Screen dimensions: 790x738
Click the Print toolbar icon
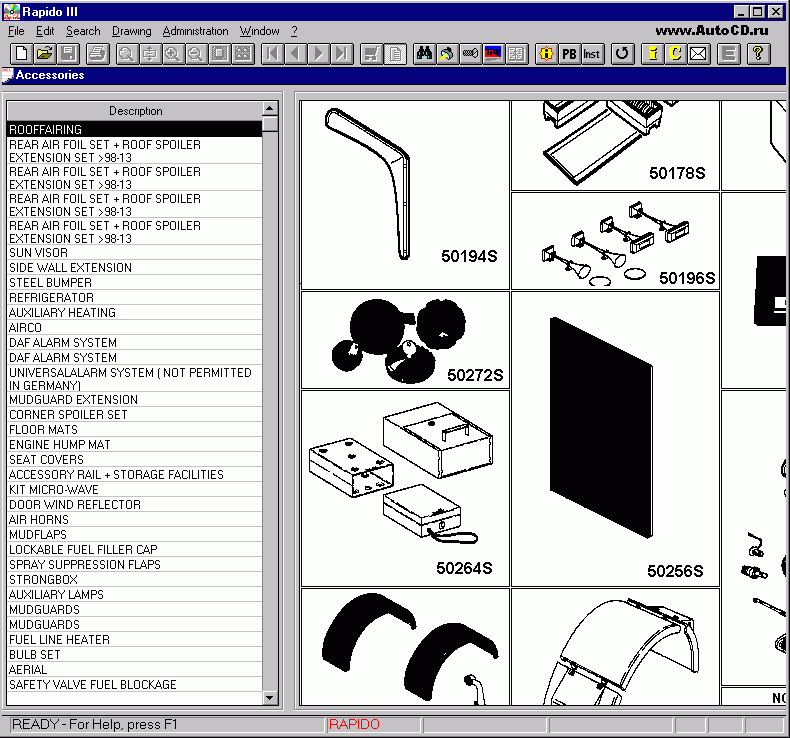click(x=98, y=53)
